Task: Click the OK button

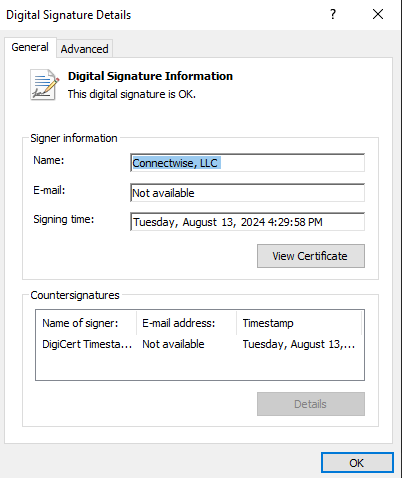Action: click(357, 463)
